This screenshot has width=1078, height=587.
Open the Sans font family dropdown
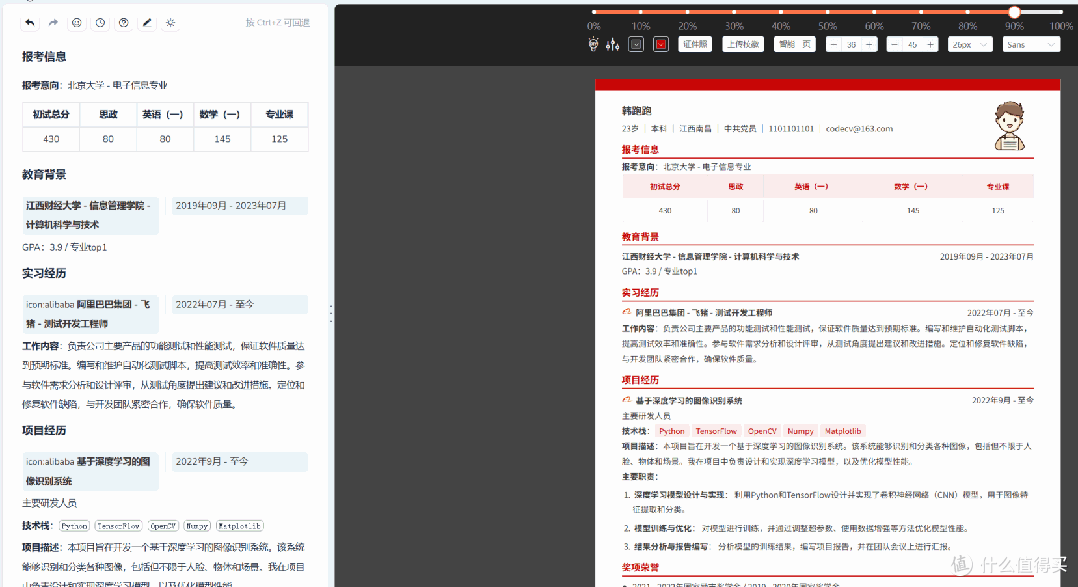[1031, 45]
